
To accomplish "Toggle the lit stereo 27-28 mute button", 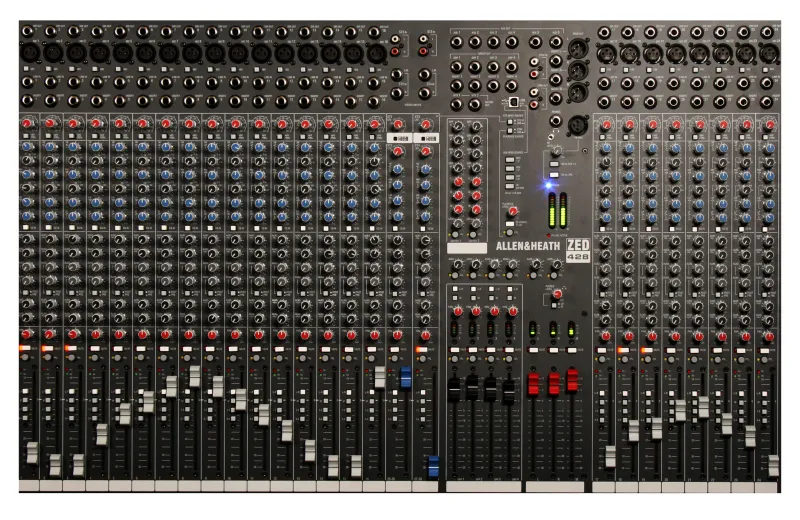I will click(421, 350).
